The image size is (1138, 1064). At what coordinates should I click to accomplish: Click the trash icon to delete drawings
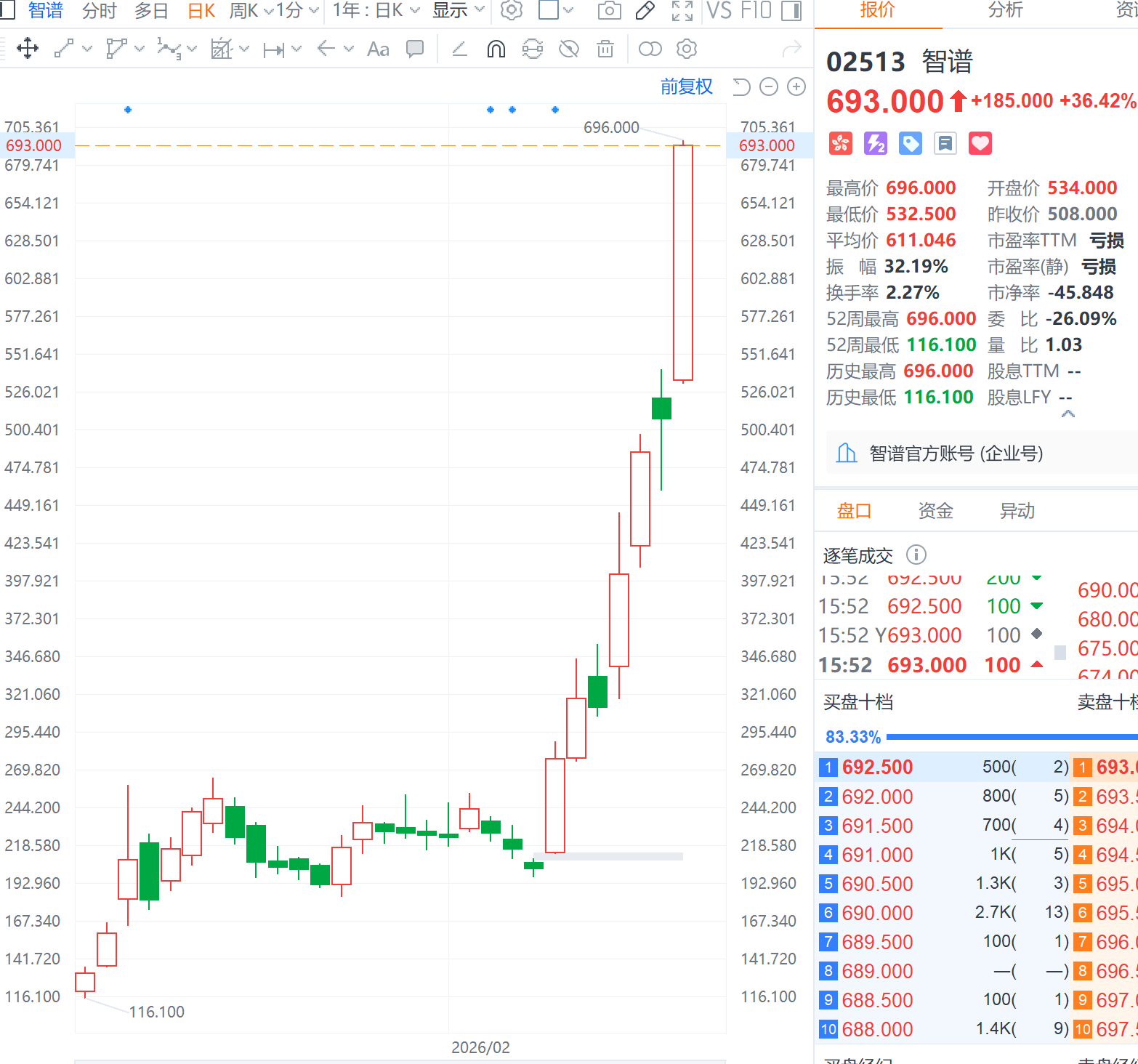(605, 49)
